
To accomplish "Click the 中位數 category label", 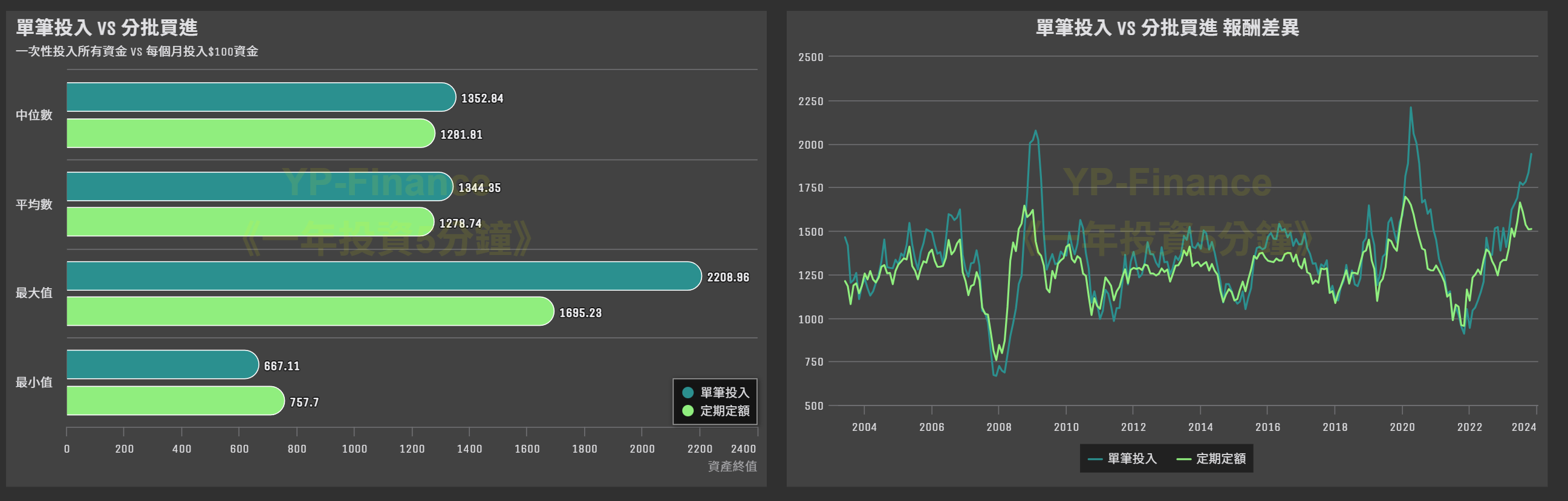I will tap(34, 115).
